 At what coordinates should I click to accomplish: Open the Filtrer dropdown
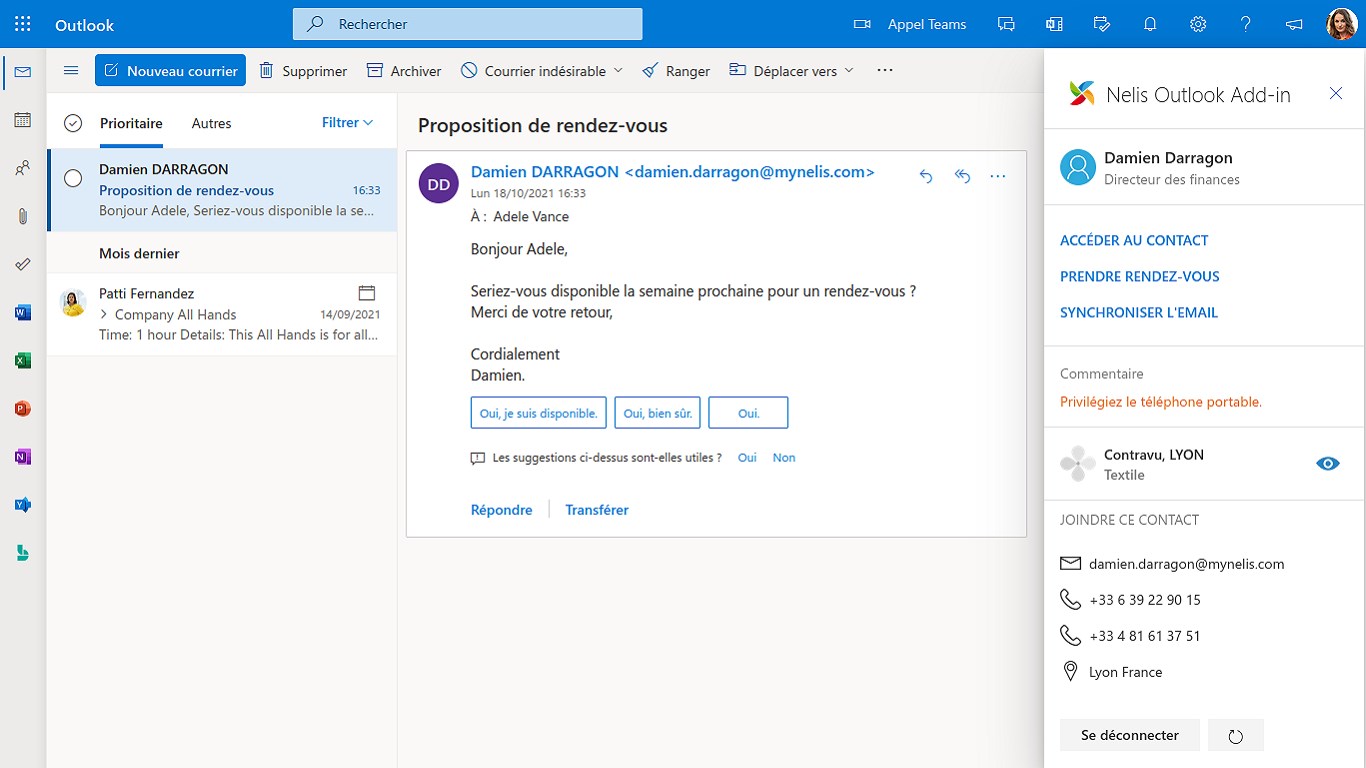tap(347, 122)
